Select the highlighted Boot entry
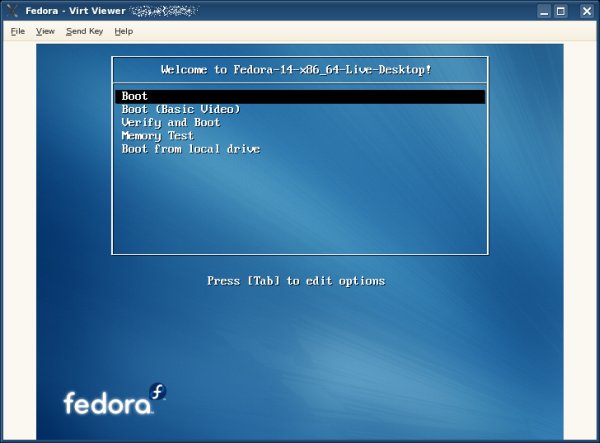The image size is (600, 443). [x=300, y=96]
